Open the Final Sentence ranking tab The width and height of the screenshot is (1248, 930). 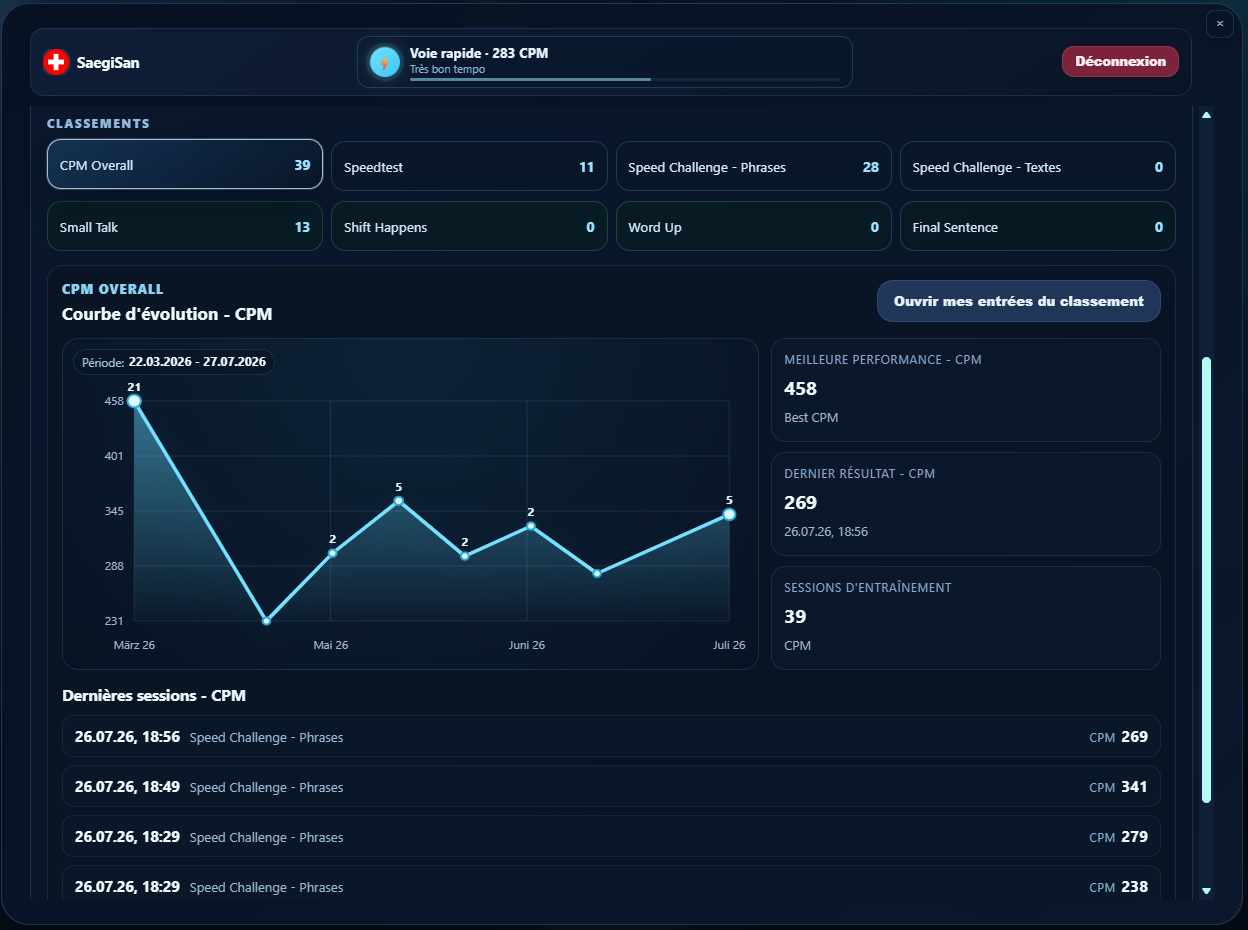(1038, 227)
